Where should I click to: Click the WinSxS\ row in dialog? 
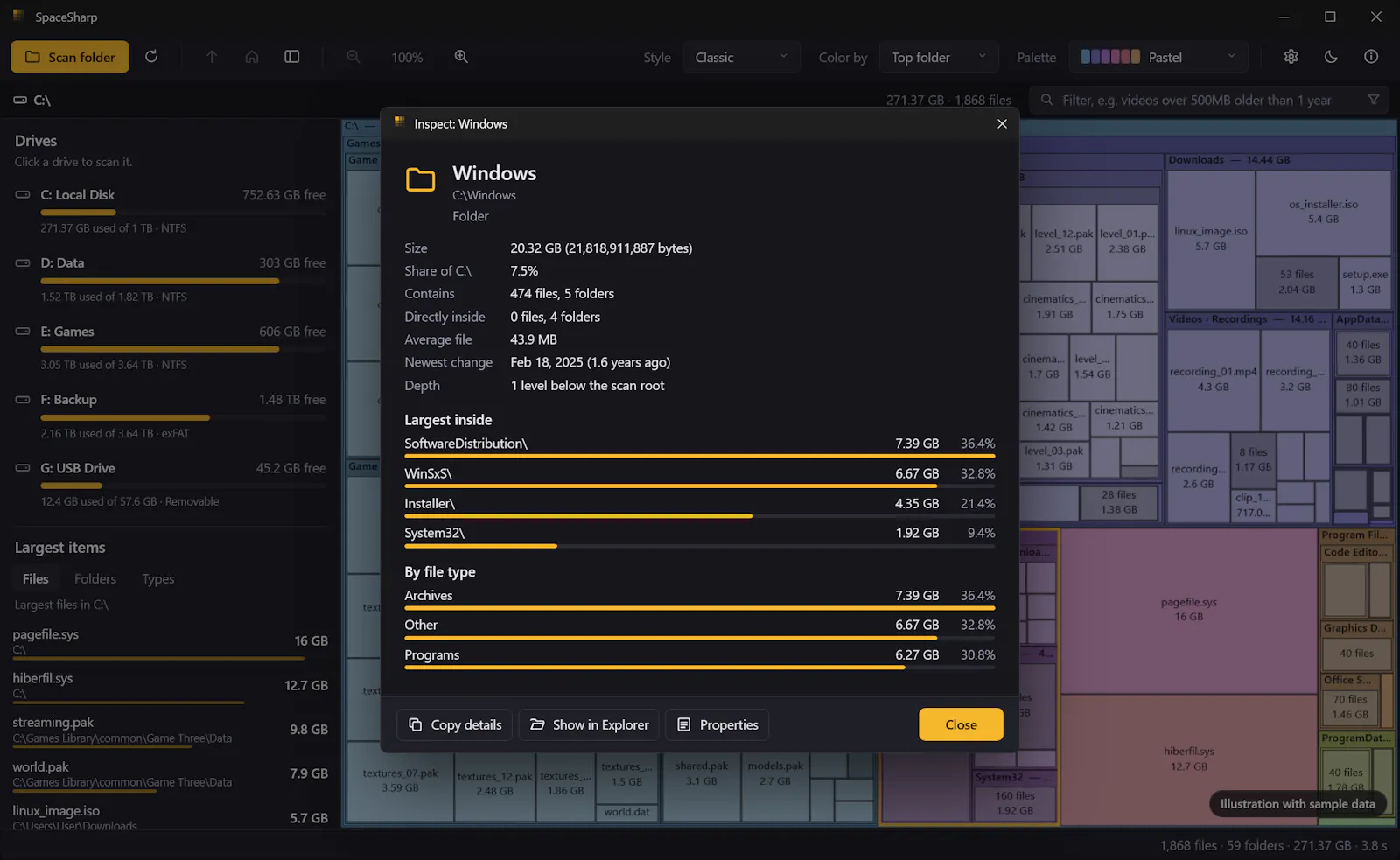click(699, 476)
